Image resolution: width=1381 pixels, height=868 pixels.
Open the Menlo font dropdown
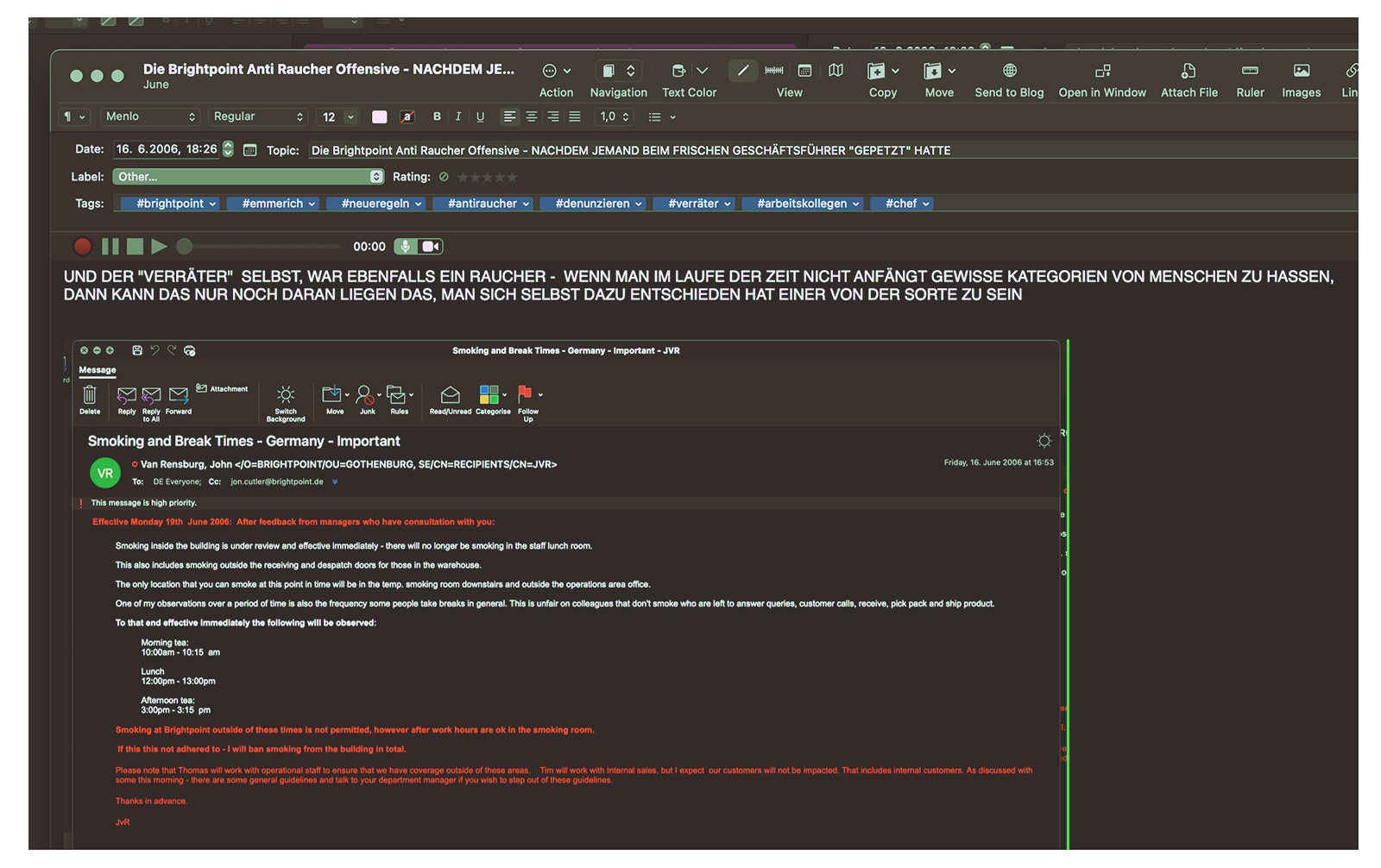click(150, 116)
